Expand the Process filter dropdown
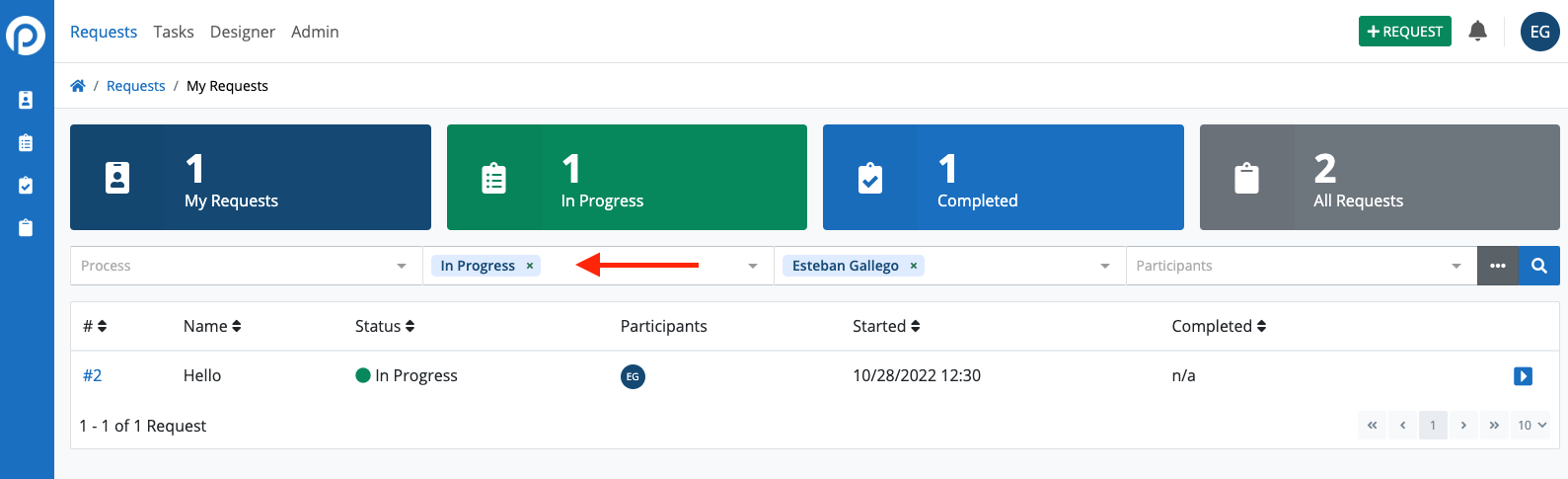 402,266
